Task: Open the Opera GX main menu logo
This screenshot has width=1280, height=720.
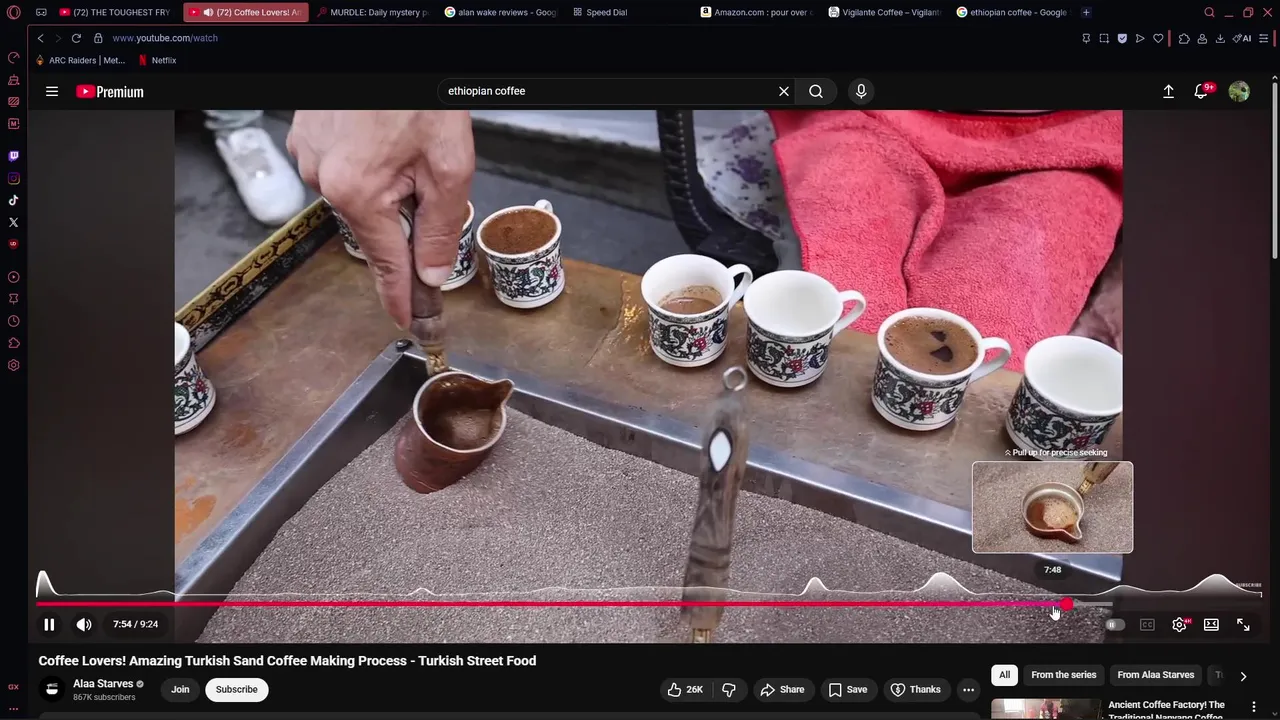Action: point(13,13)
